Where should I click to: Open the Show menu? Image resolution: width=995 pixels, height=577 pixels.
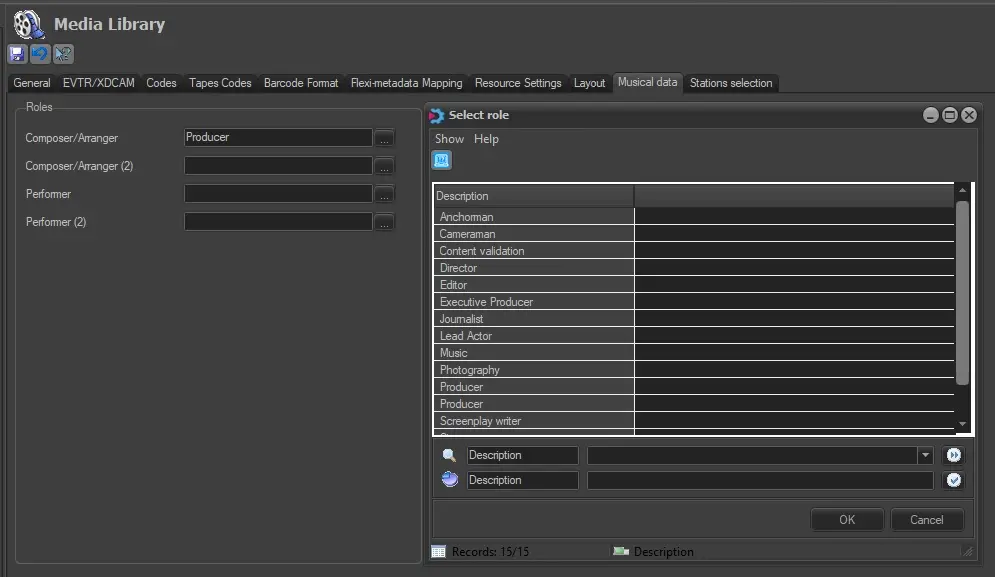tap(449, 139)
